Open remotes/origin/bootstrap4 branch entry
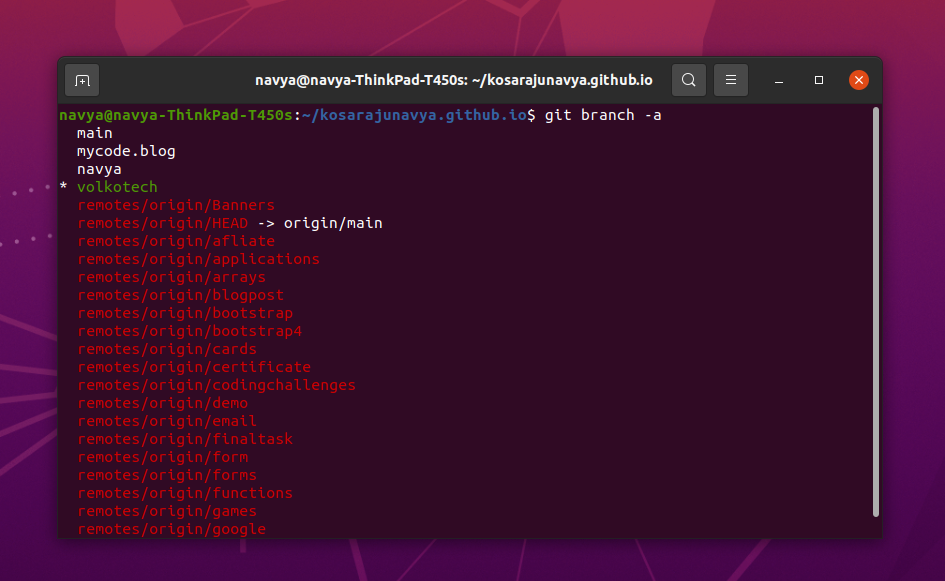The image size is (945, 581). pyautogui.click(x=190, y=331)
